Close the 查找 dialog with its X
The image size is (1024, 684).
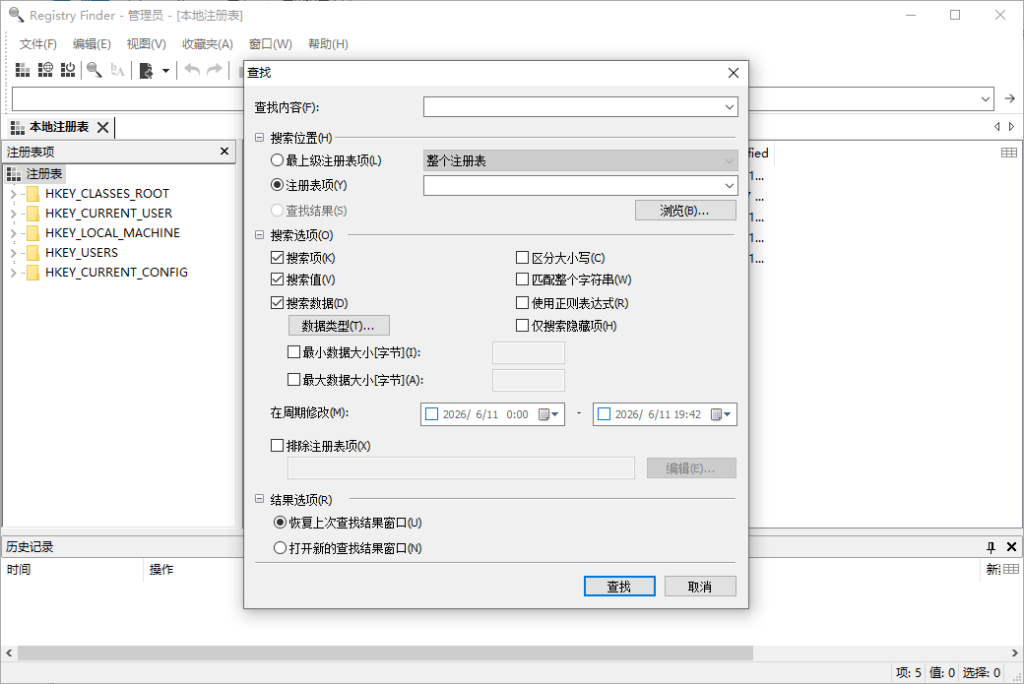point(733,73)
